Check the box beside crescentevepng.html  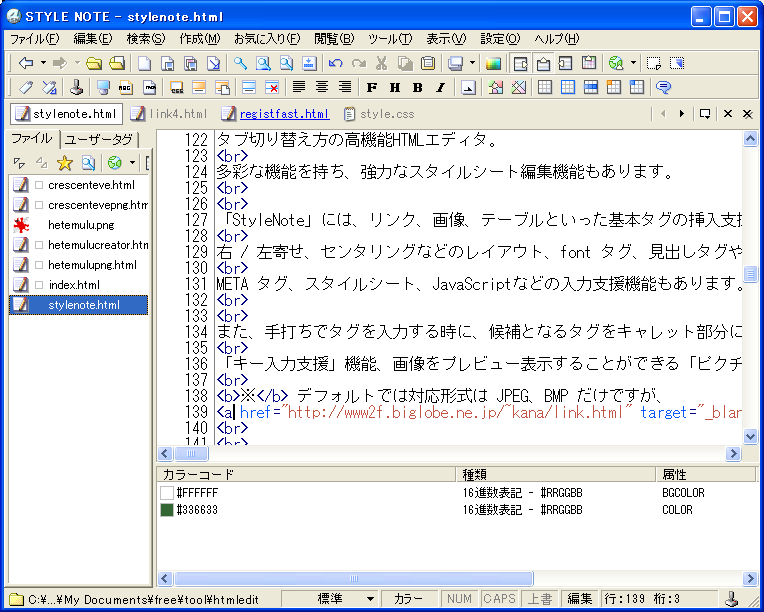coord(39,205)
